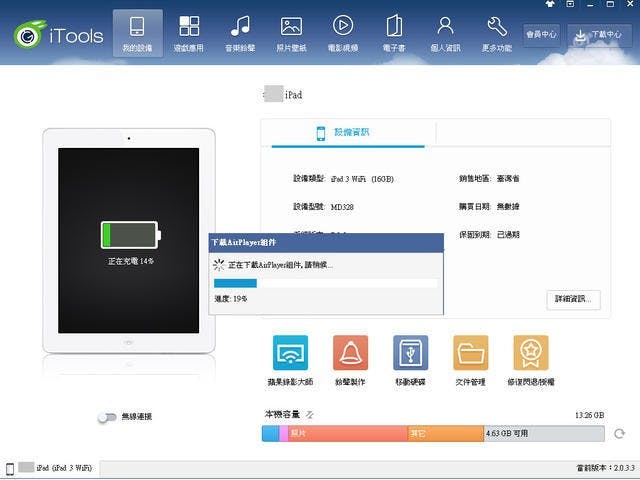Click the 詳細資訊 details button
This screenshot has width=640, height=480.
[573, 299]
